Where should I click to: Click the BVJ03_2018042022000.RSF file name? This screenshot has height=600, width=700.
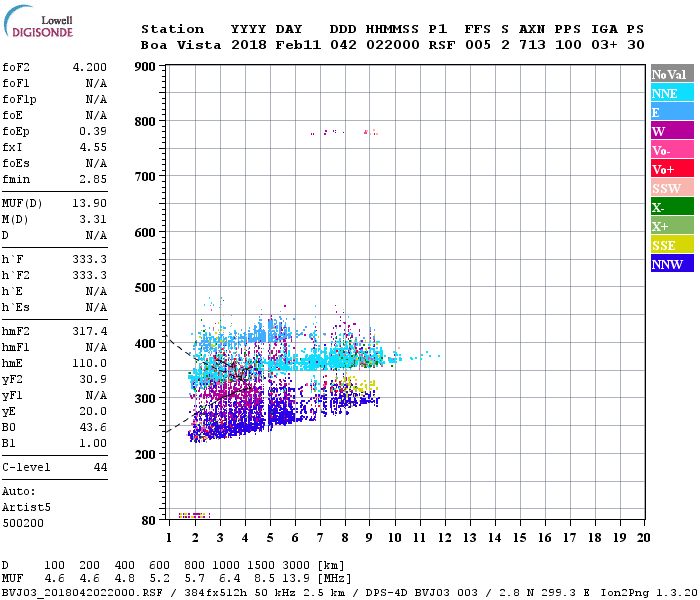[x=83, y=593]
